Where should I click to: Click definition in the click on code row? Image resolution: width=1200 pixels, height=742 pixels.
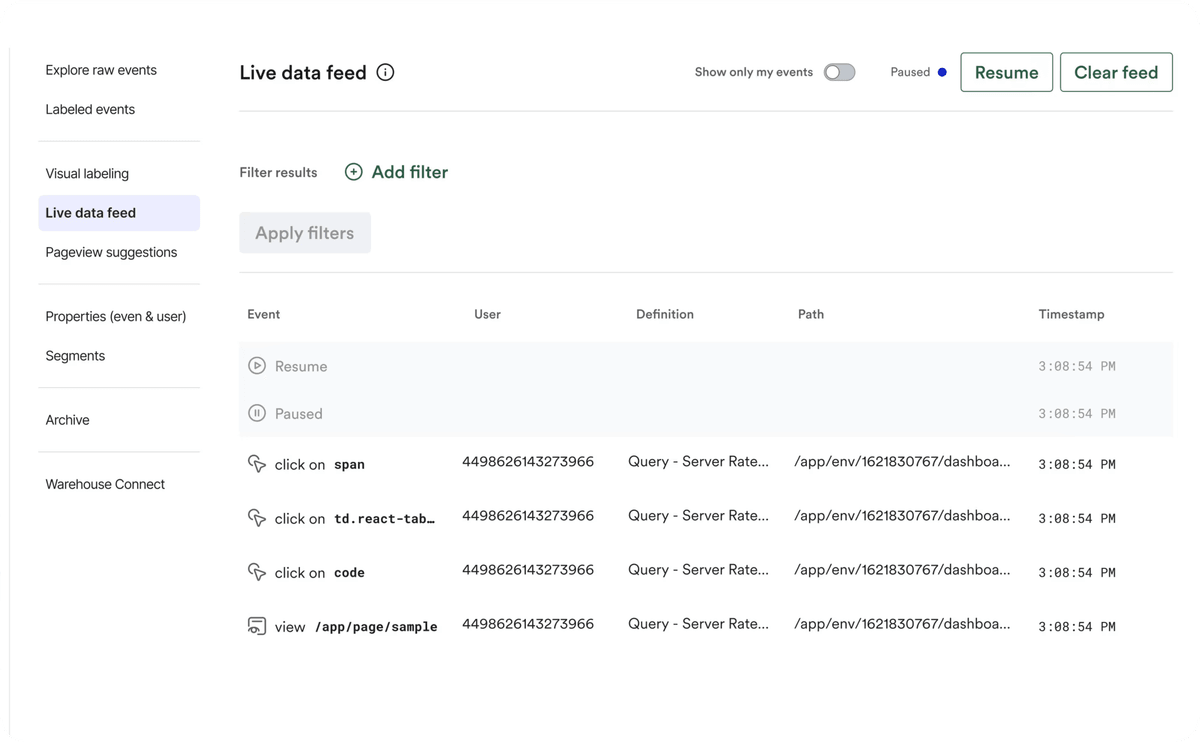click(698, 569)
